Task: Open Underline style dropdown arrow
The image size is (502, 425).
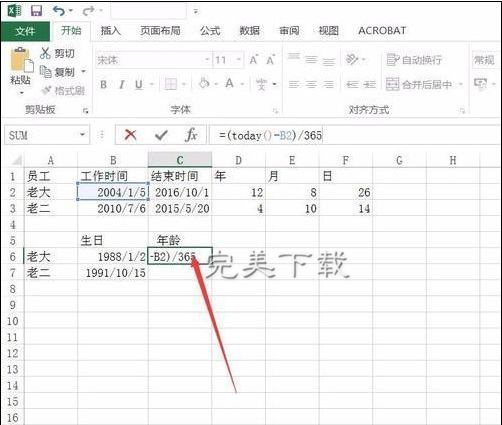Action: (x=152, y=85)
